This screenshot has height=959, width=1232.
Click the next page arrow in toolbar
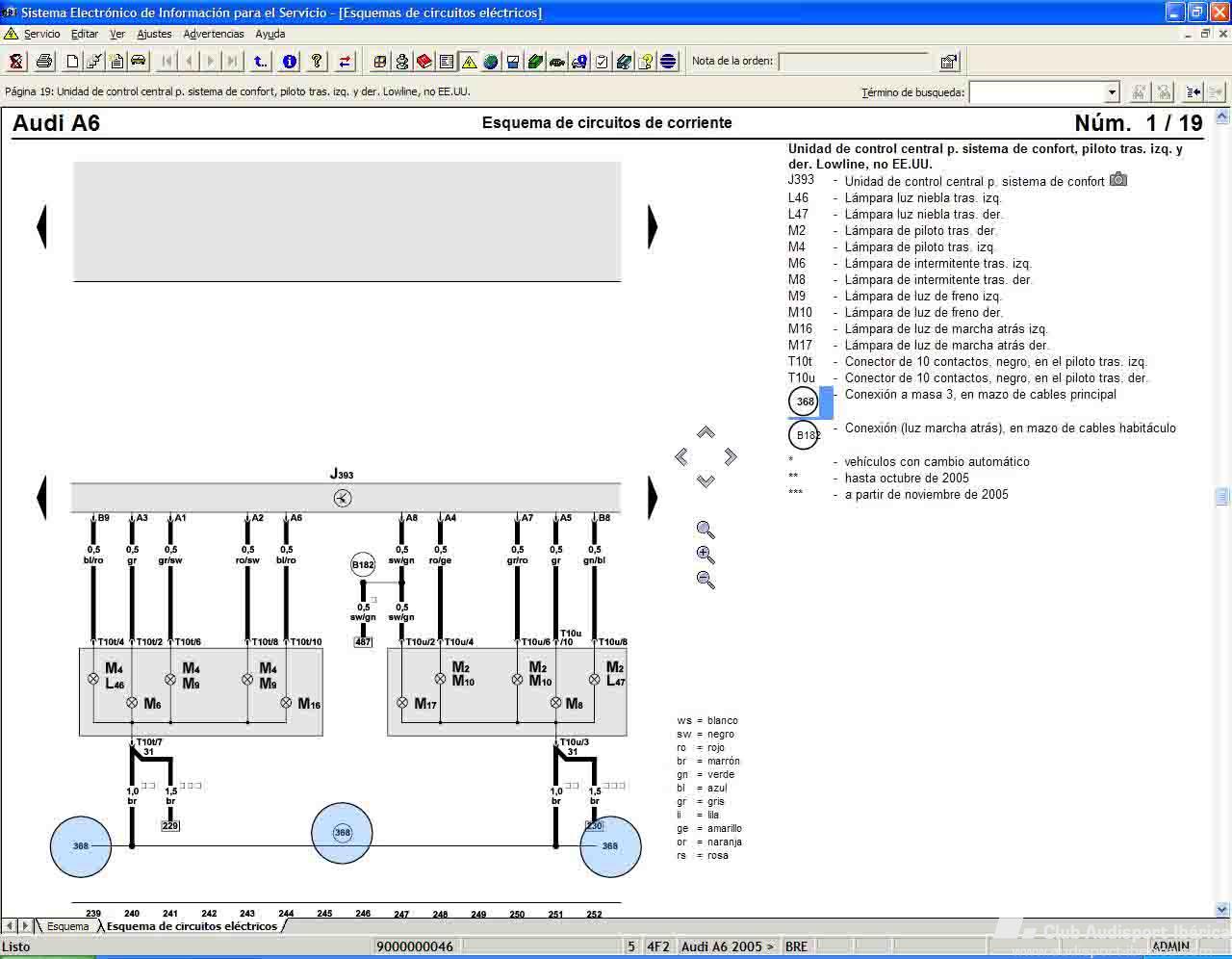pos(211,62)
